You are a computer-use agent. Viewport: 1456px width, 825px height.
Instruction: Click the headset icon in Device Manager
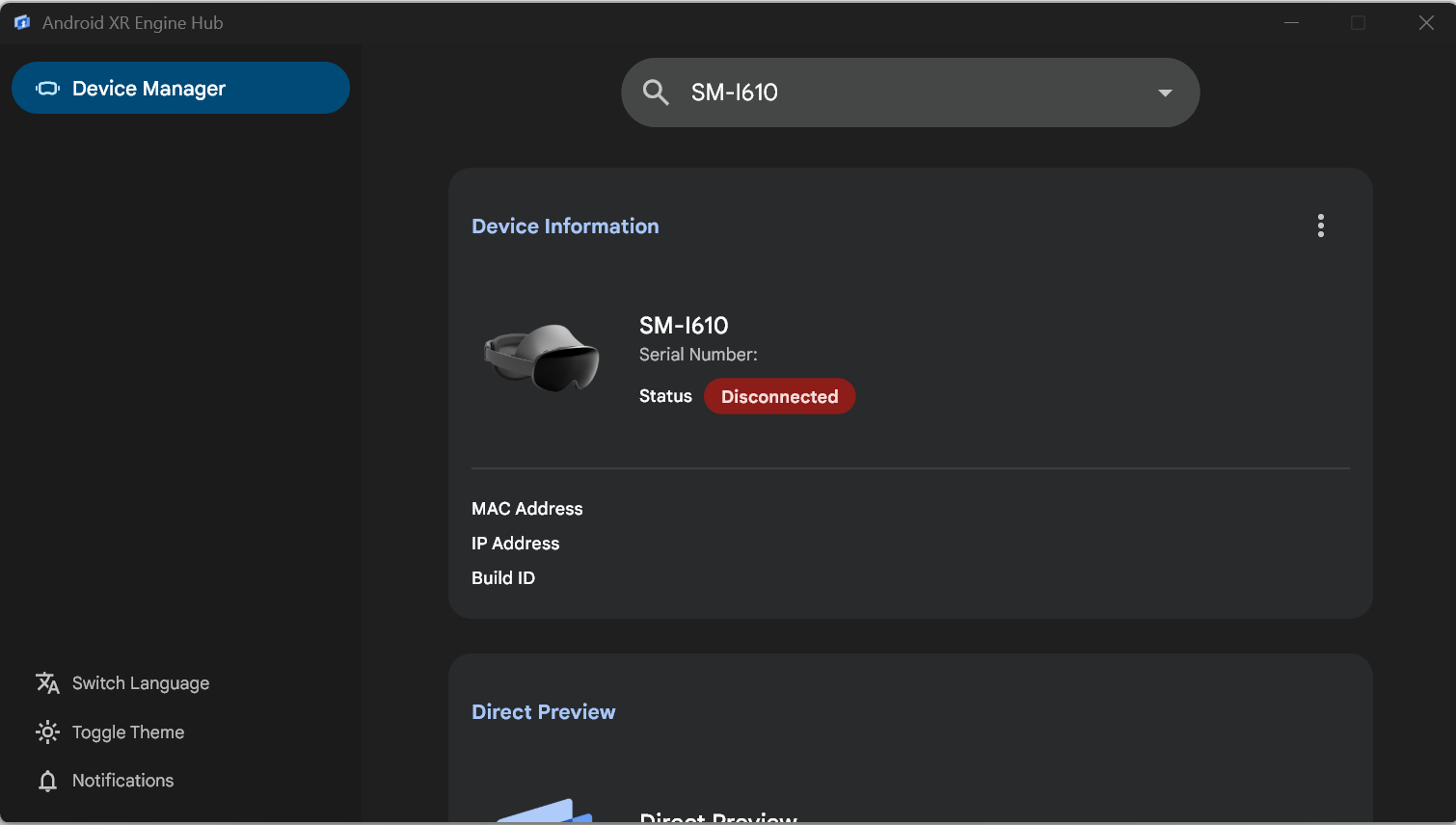pos(47,89)
